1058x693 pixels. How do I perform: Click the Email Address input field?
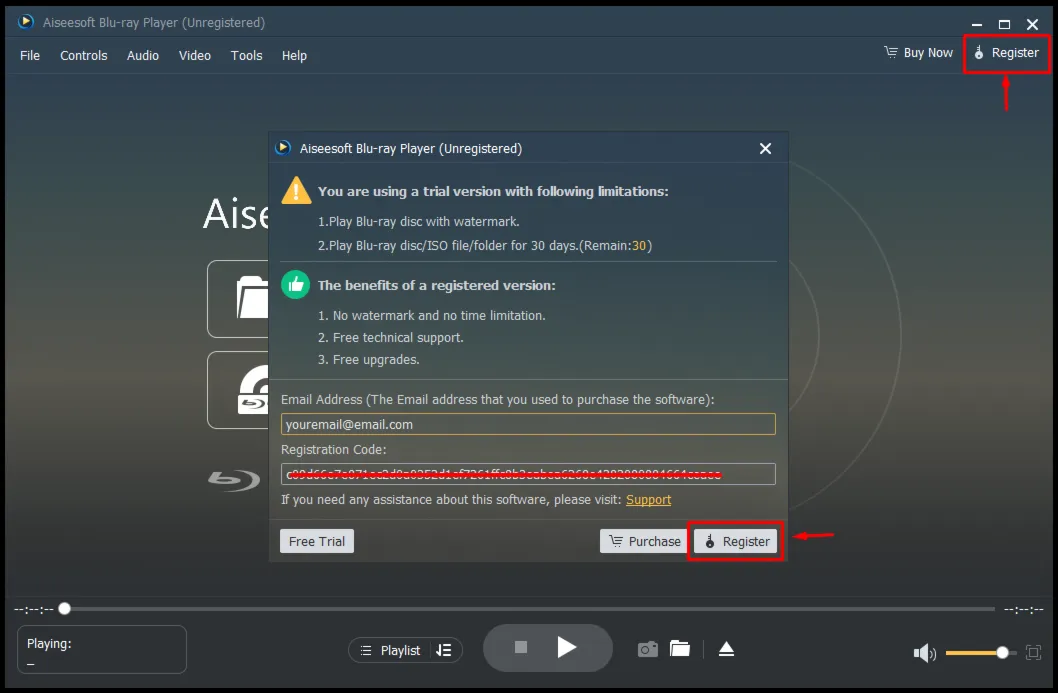tap(528, 424)
